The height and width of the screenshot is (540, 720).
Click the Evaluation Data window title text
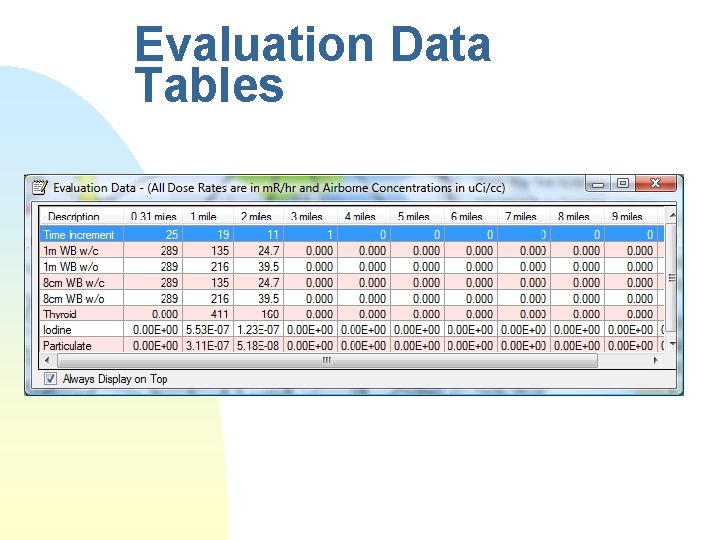point(279,188)
